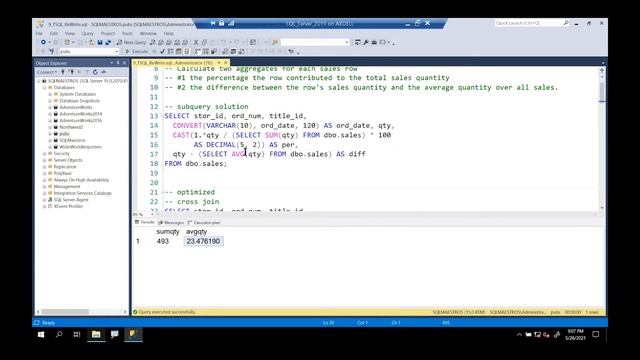Click the taskbar clock showing 9:07 PM
The height and width of the screenshot is (360, 640).
click(x=575, y=335)
